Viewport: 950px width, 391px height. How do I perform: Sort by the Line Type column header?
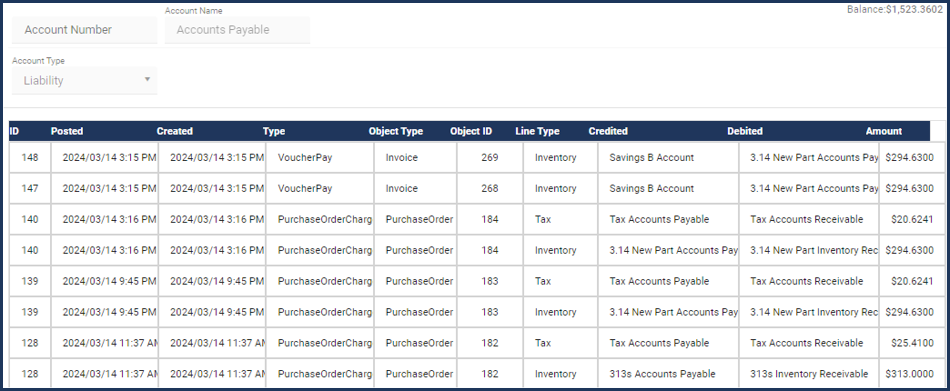[x=537, y=131]
